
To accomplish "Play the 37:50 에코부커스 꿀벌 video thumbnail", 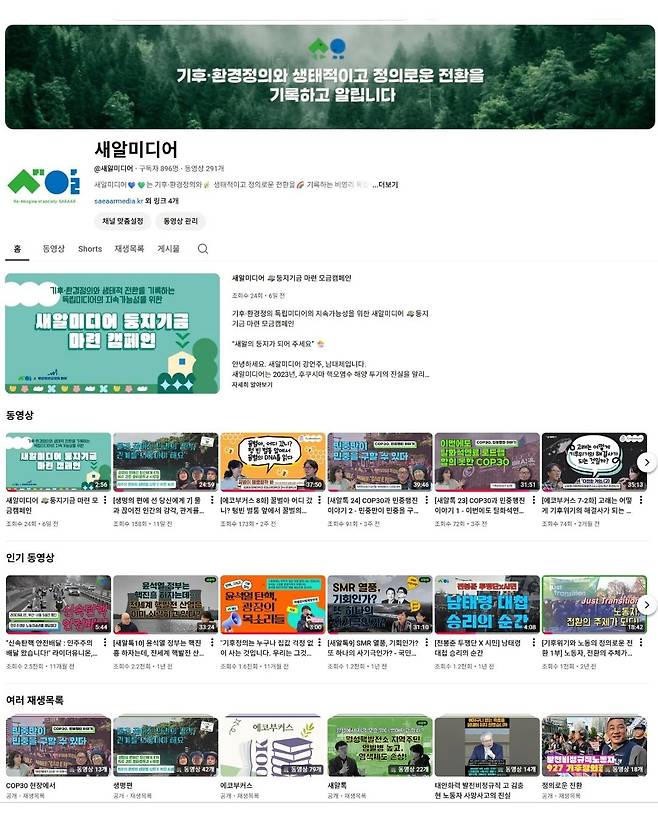I will tap(273, 462).
